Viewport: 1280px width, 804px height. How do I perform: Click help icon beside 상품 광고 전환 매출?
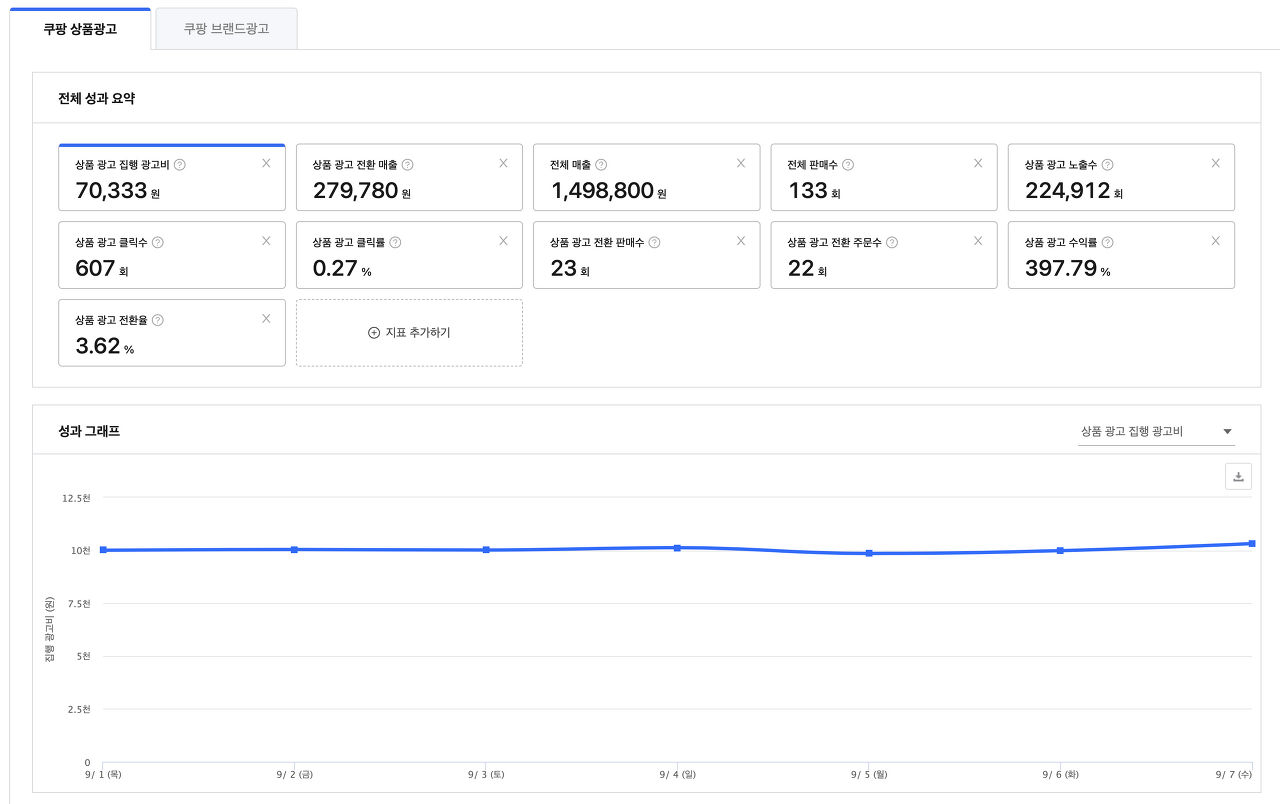click(407, 165)
